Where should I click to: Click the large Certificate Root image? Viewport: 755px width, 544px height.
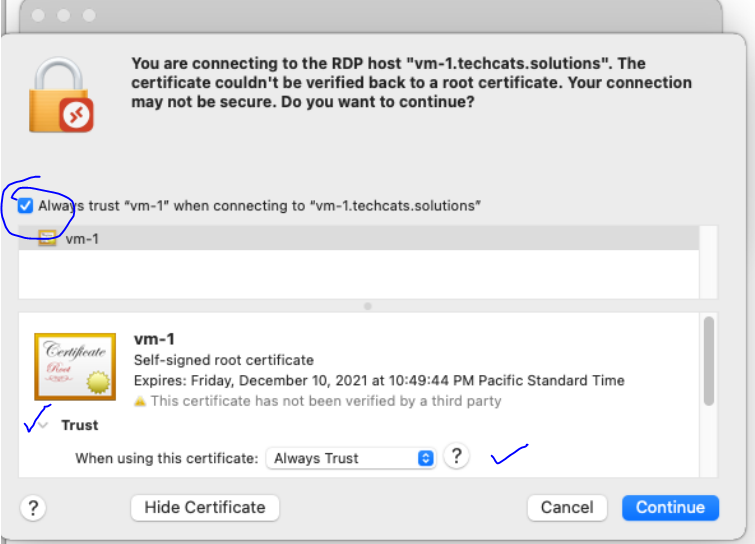pyautogui.click(x=75, y=367)
